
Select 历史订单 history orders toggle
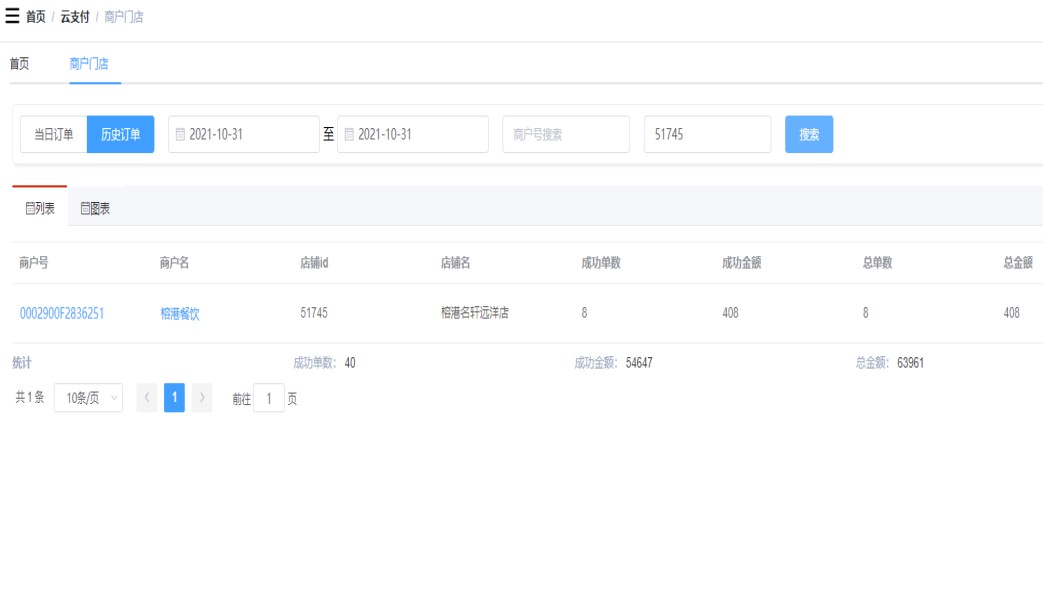pyautogui.click(x=121, y=135)
